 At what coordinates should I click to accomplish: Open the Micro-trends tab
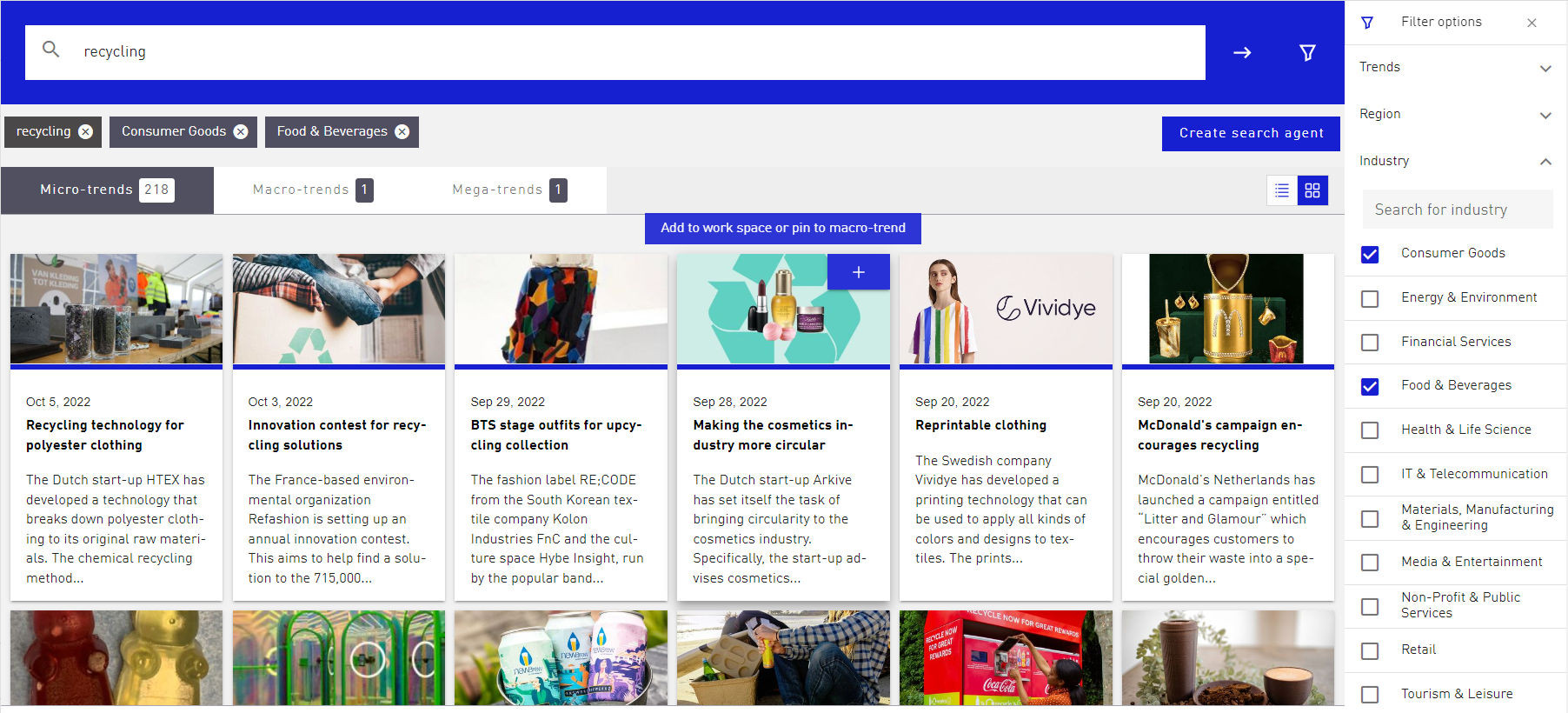107,190
